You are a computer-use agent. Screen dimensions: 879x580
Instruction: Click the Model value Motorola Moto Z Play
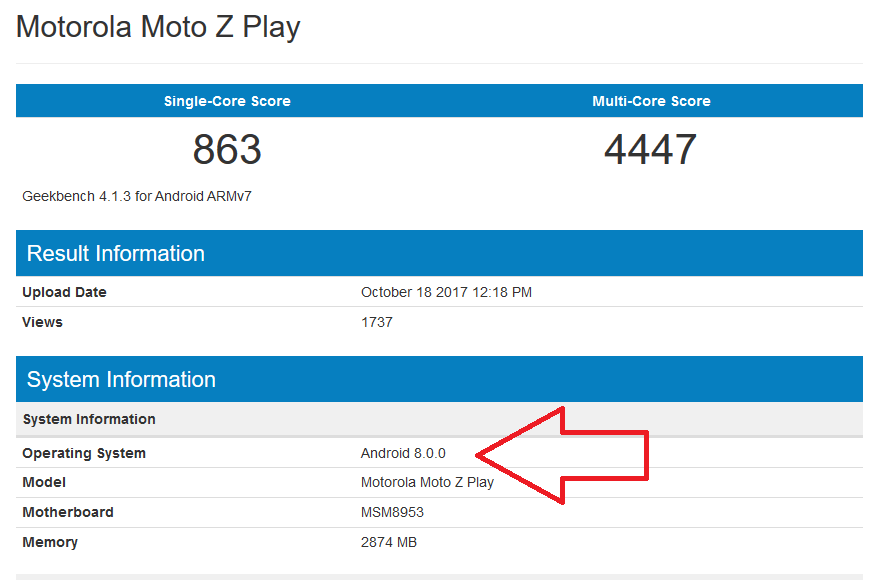(x=427, y=482)
